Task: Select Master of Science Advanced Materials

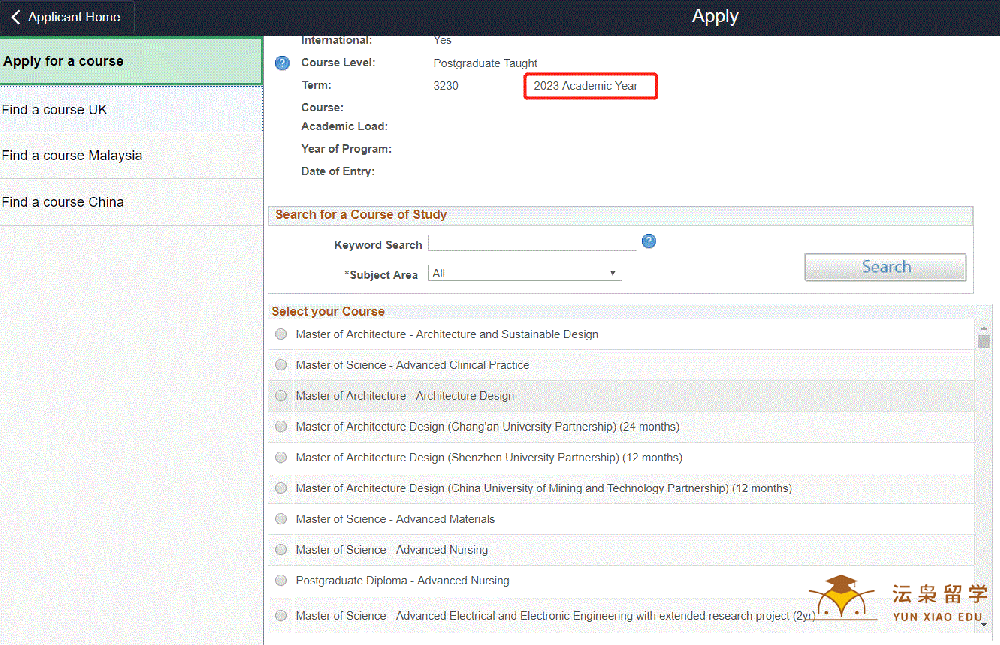Action: pyautogui.click(x=281, y=519)
